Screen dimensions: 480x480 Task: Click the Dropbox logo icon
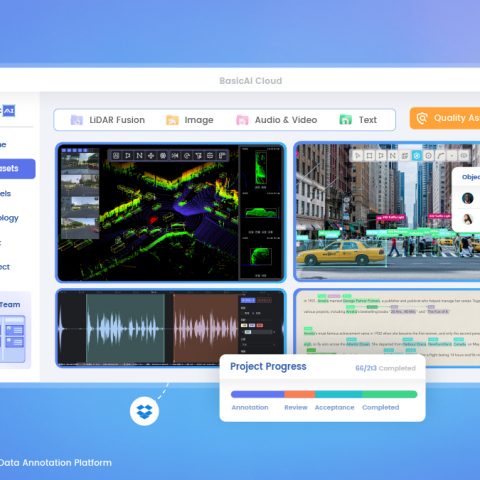pyautogui.click(x=144, y=411)
